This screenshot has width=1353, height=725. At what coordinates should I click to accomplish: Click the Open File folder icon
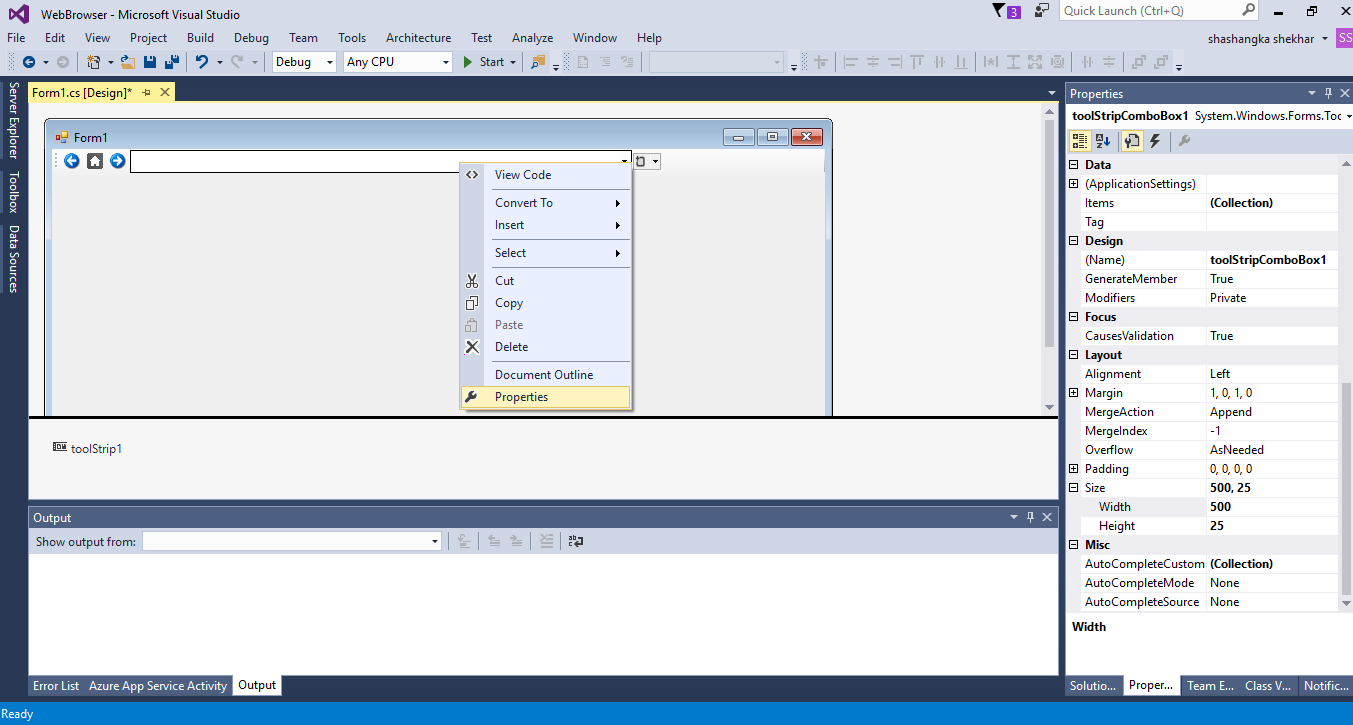pos(128,62)
